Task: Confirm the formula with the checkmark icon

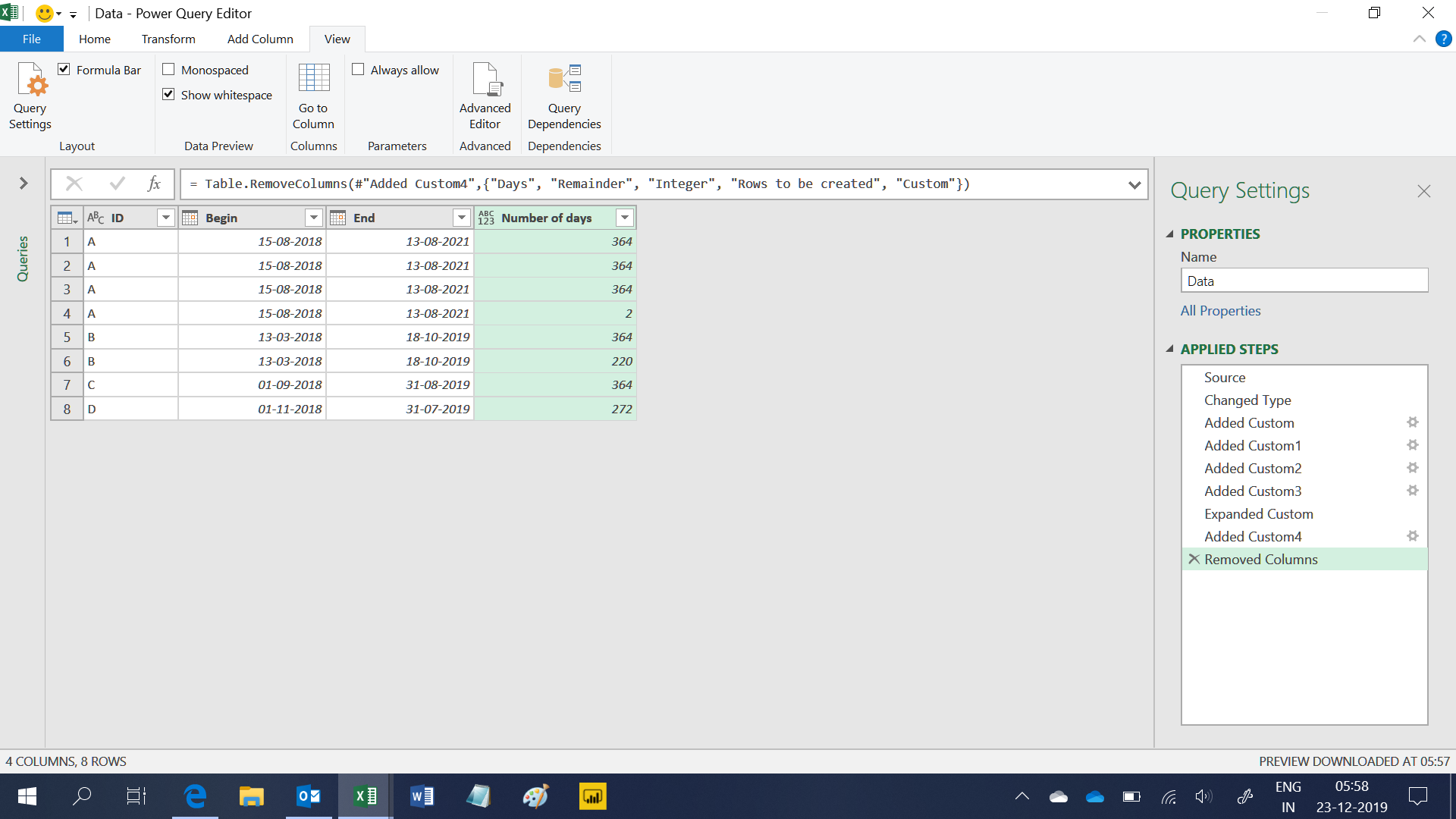Action: (118, 184)
